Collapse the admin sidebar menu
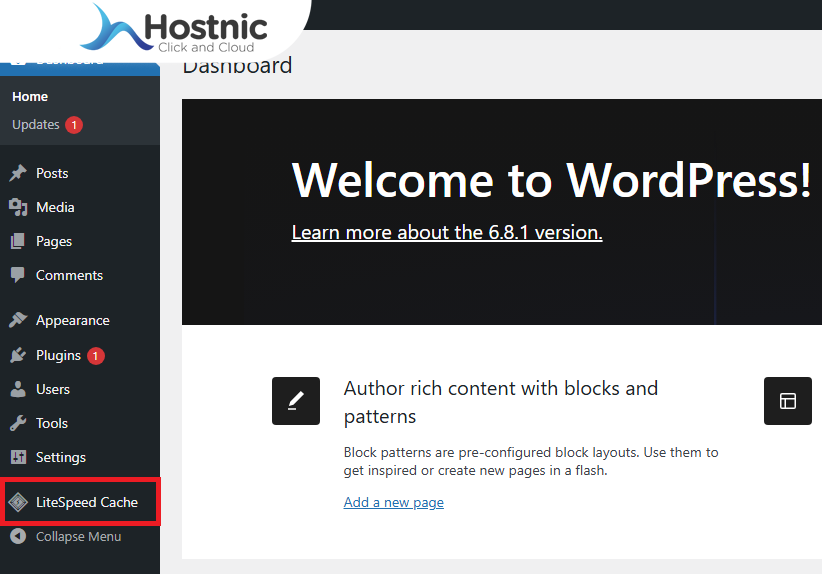Screen dimensions: 823x576 pyautogui.click(x=80, y=537)
